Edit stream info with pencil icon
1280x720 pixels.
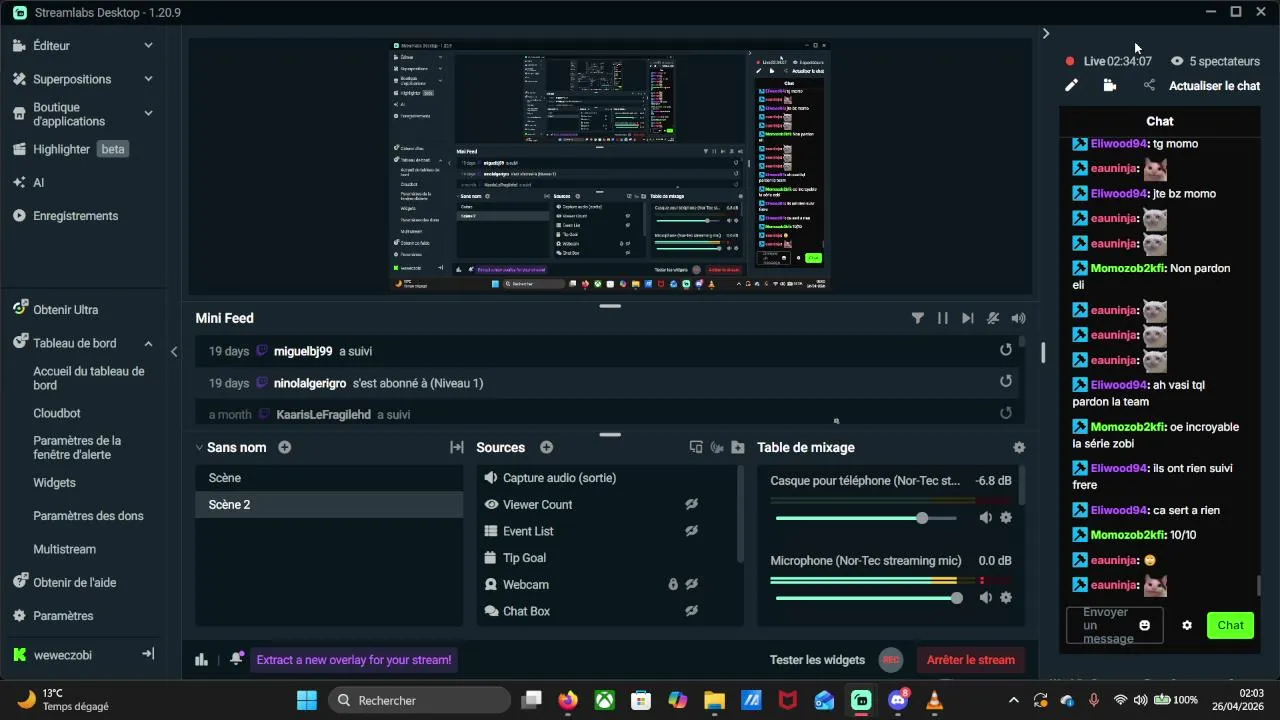pyautogui.click(x=1071, y=86)
